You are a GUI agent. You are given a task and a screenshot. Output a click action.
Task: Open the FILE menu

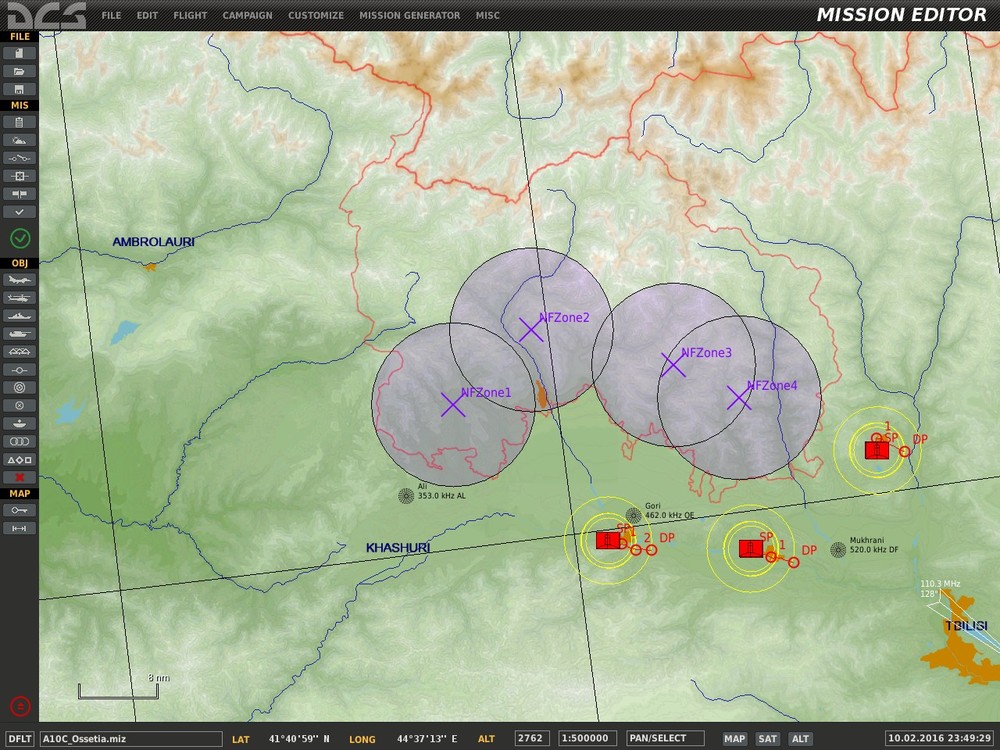tap(111, 15)
